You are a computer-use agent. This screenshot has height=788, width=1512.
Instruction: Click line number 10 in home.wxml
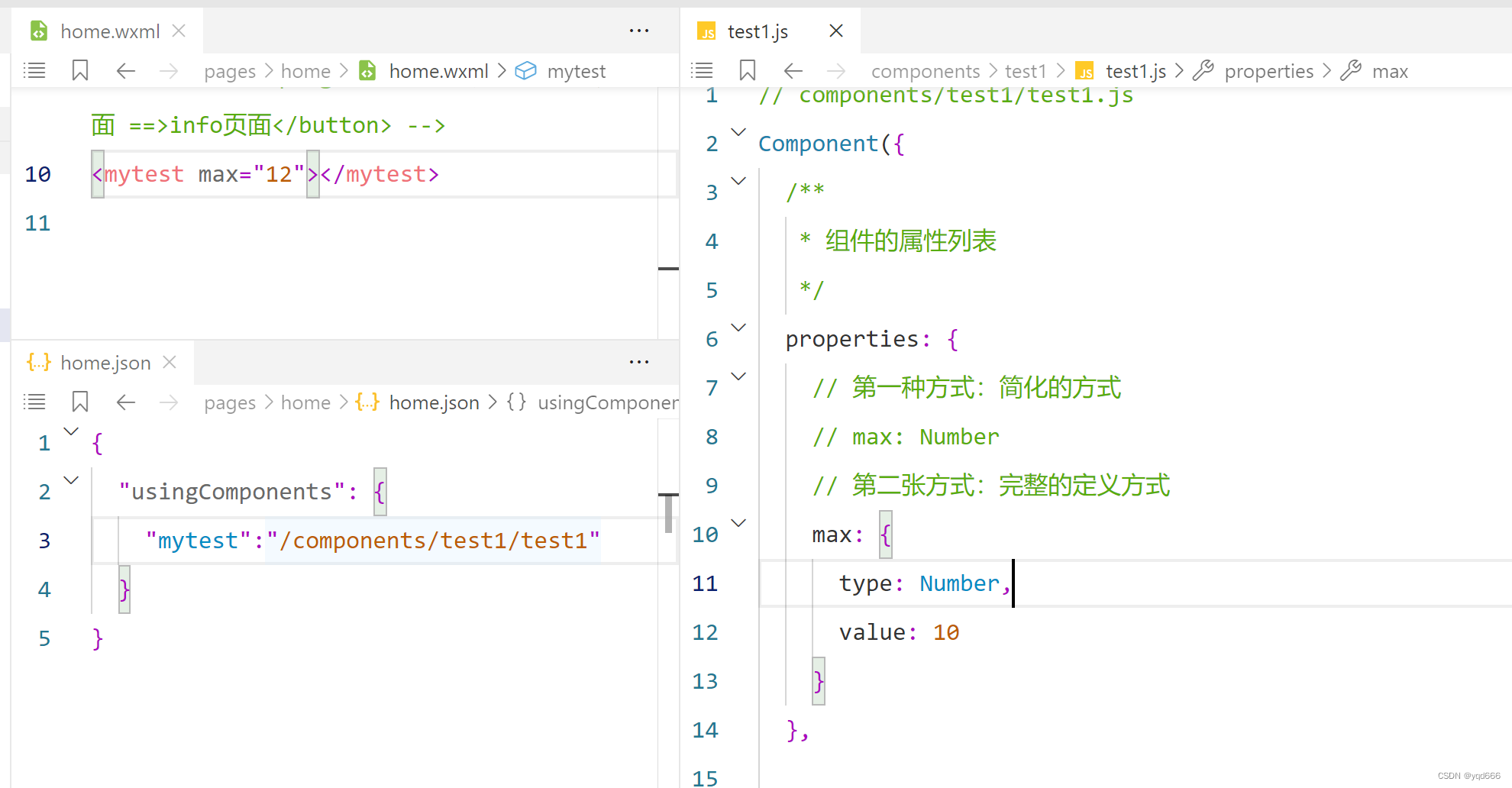(38, 175)
